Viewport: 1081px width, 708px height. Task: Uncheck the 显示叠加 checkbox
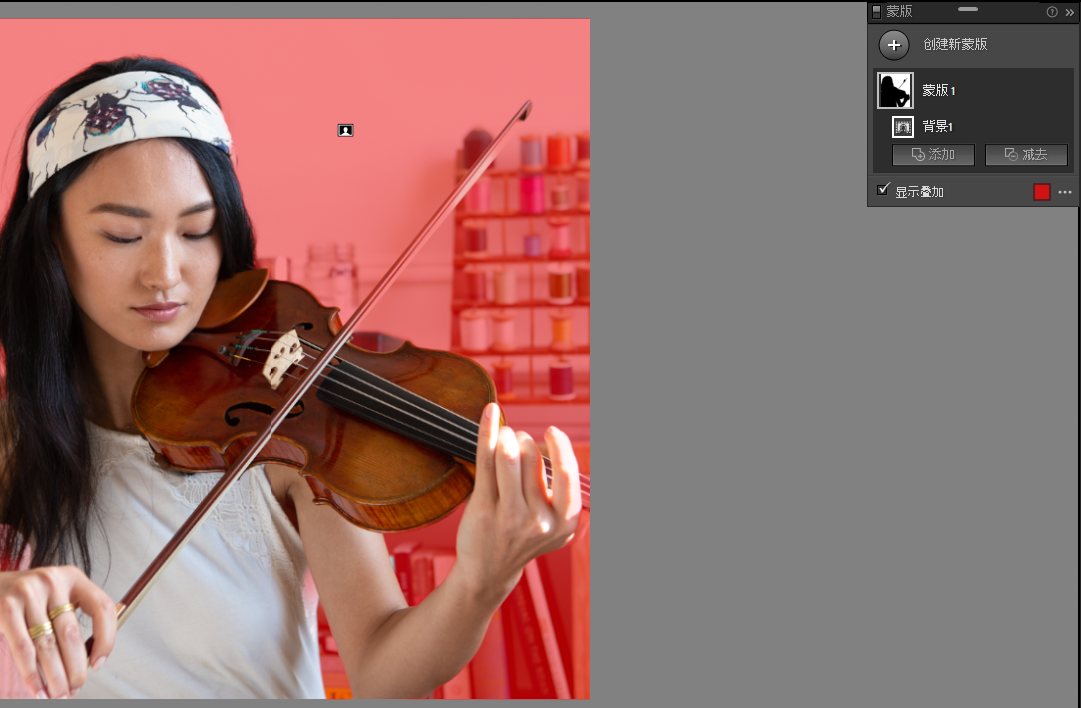tap(883, 190)
